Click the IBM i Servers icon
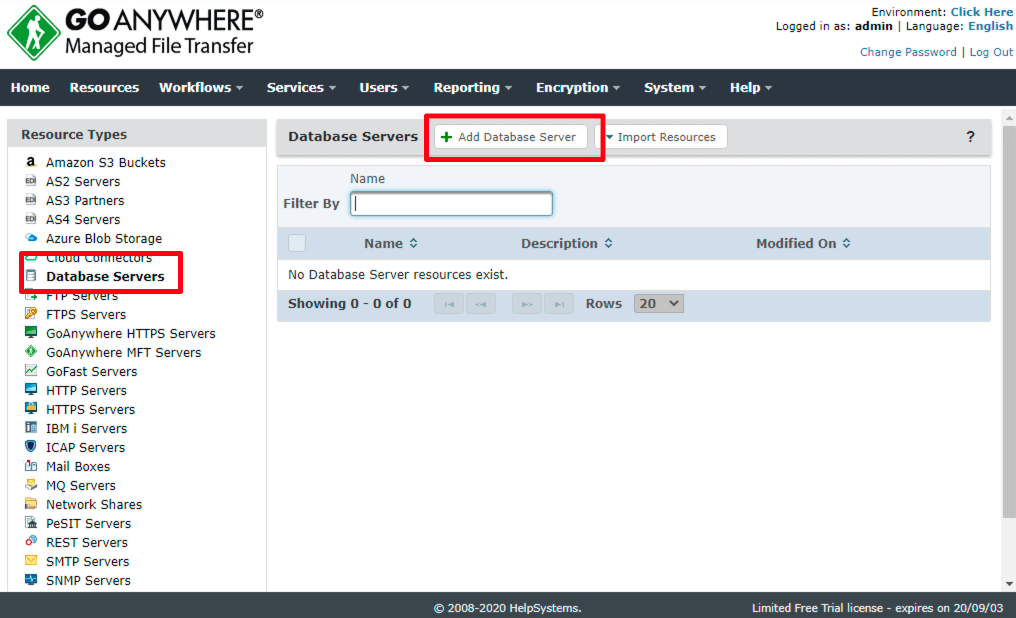 [30, 428]
